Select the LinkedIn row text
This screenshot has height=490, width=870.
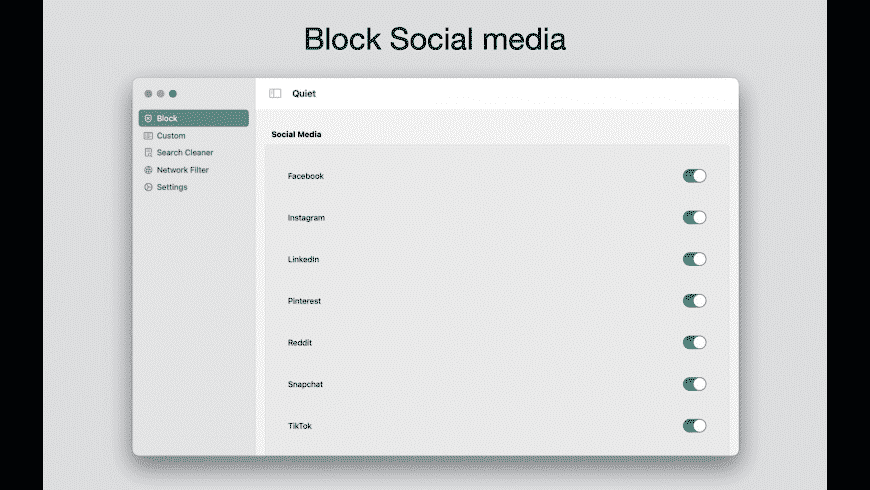[303, 259]
